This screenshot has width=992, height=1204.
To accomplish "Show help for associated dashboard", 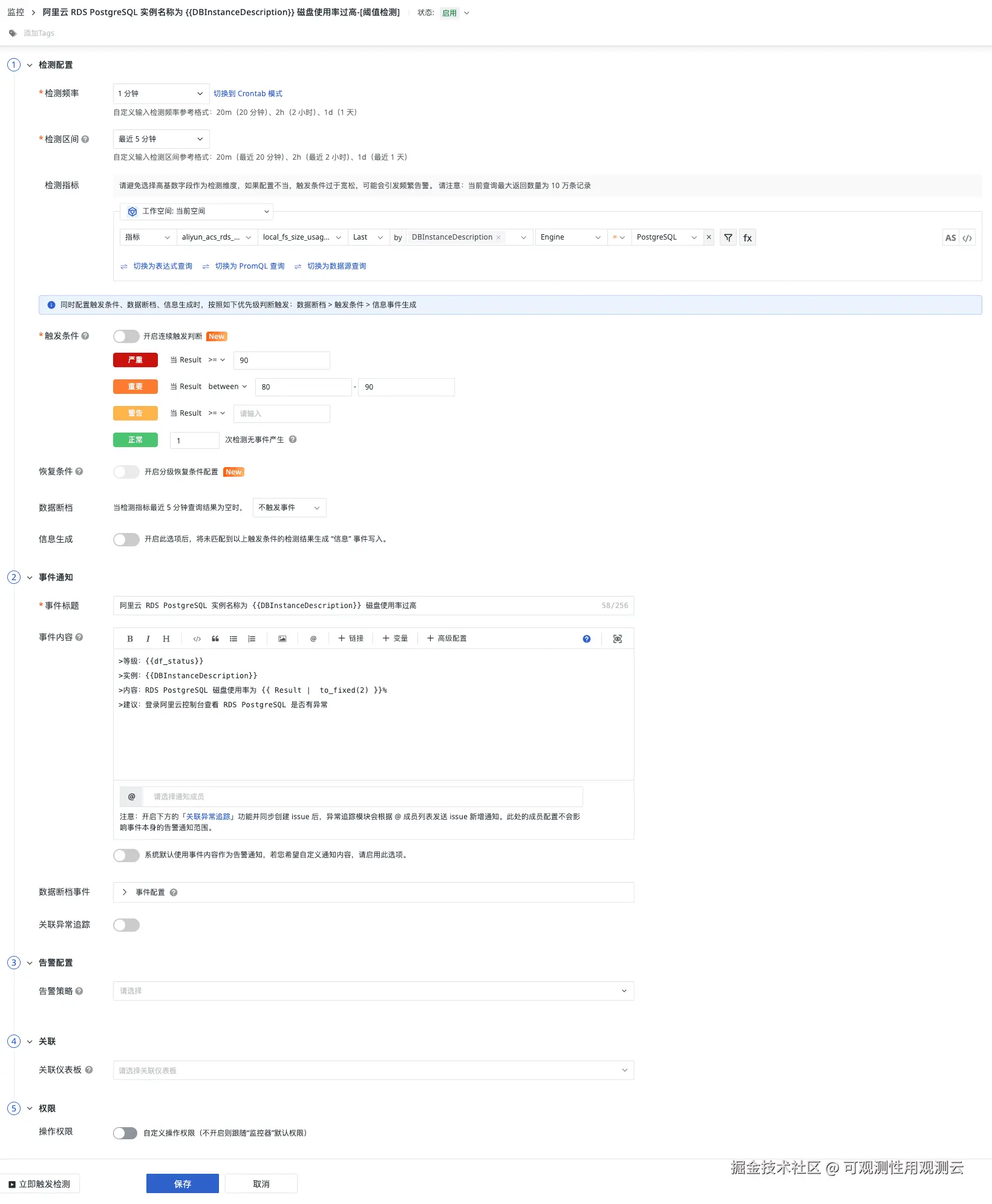I will point(89,1070).
